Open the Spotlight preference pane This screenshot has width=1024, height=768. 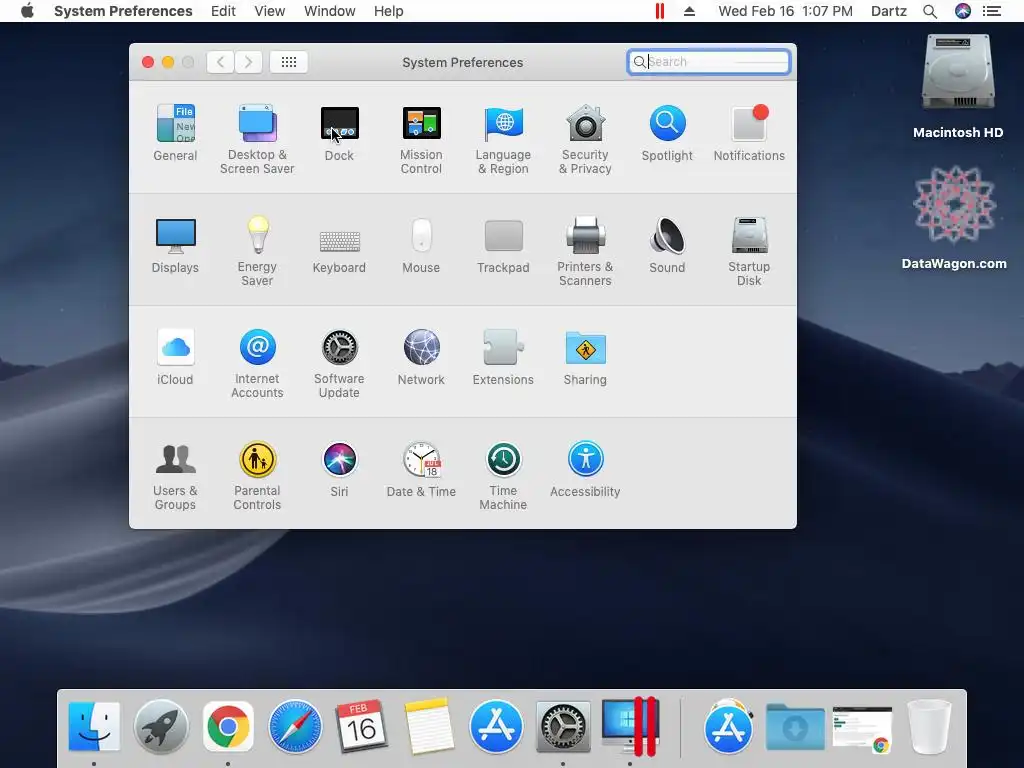[667, 133]
